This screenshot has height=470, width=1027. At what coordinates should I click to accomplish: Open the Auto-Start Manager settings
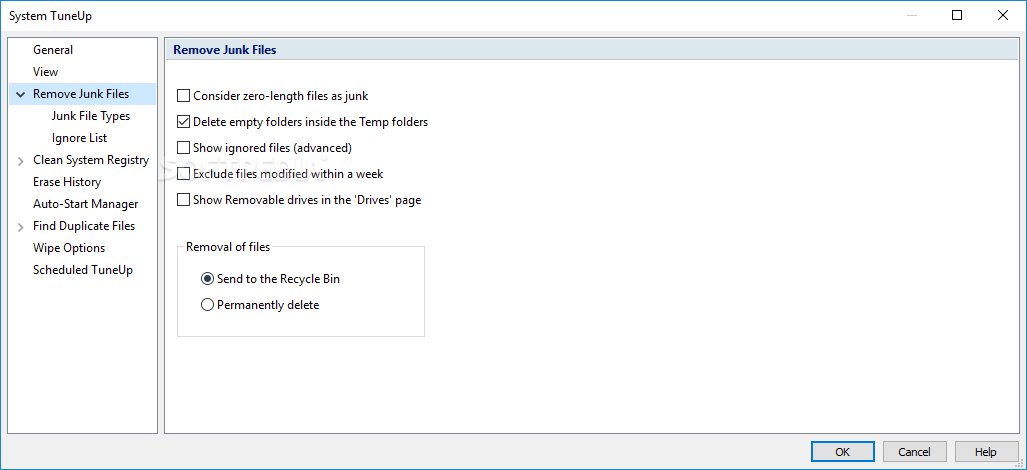(x=86, y=204)
